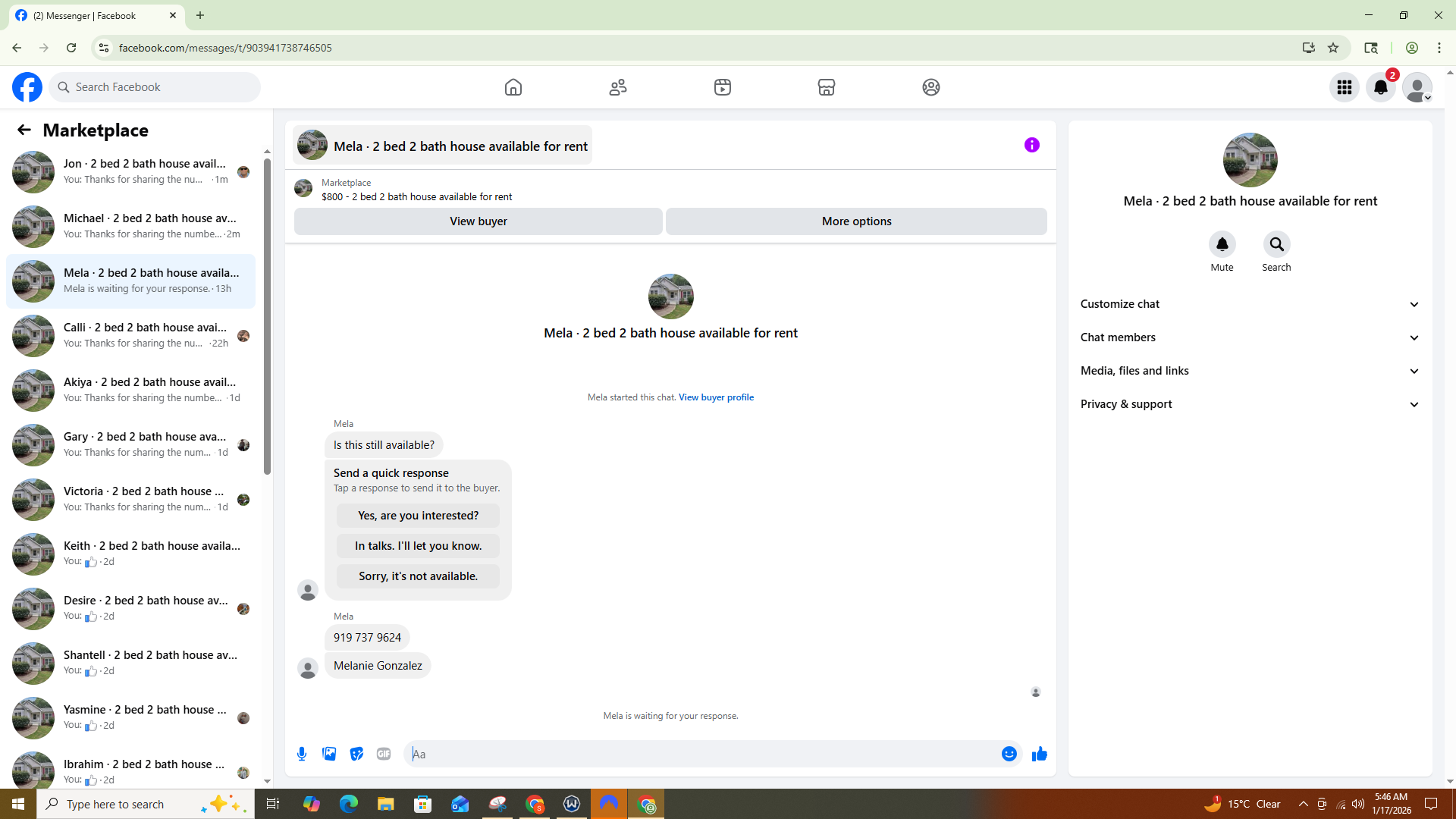
Task: Open the conversation information purple icon
Action: coord(1031,145)
